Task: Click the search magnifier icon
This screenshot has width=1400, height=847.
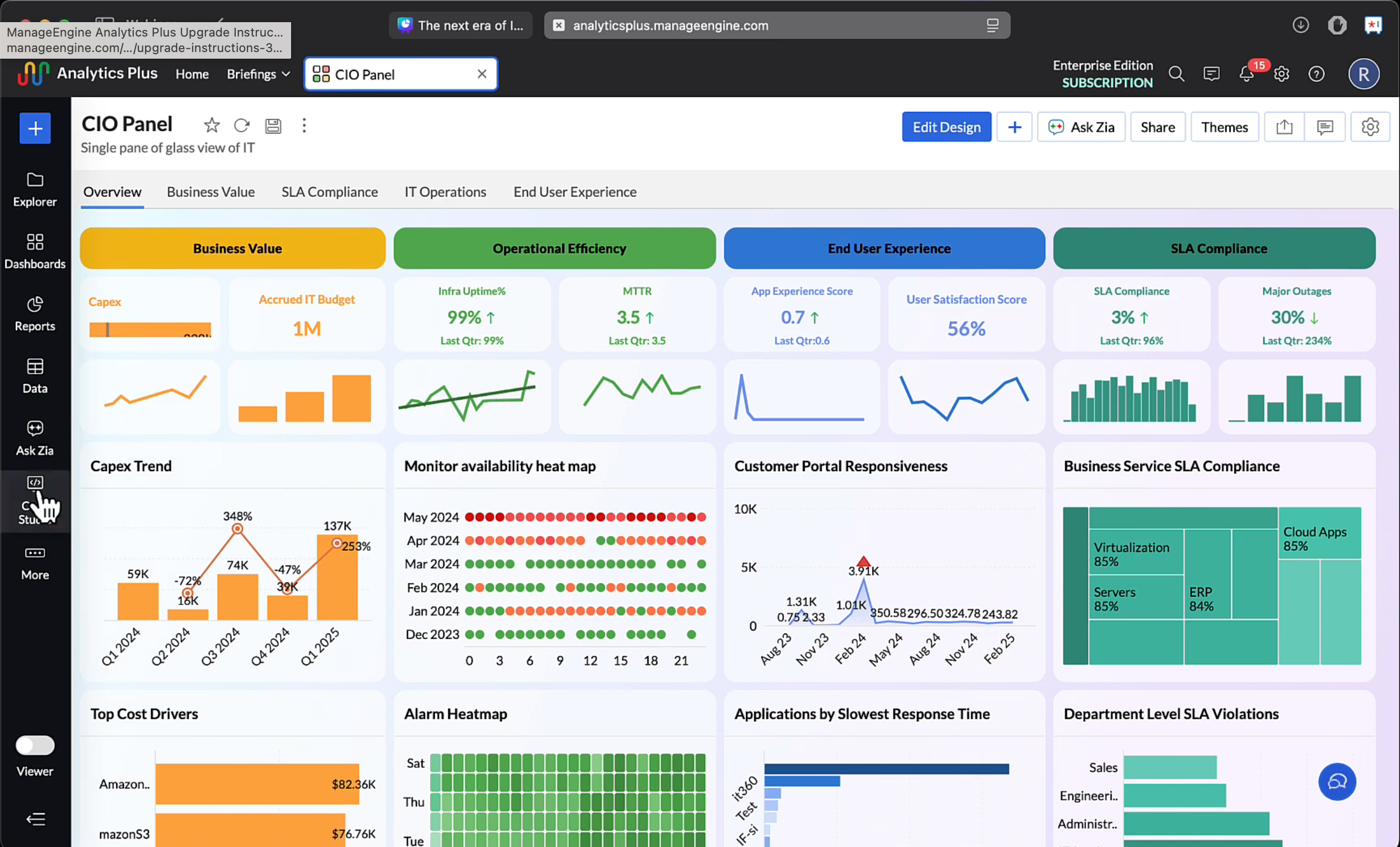Action: tap(1176, 75)
